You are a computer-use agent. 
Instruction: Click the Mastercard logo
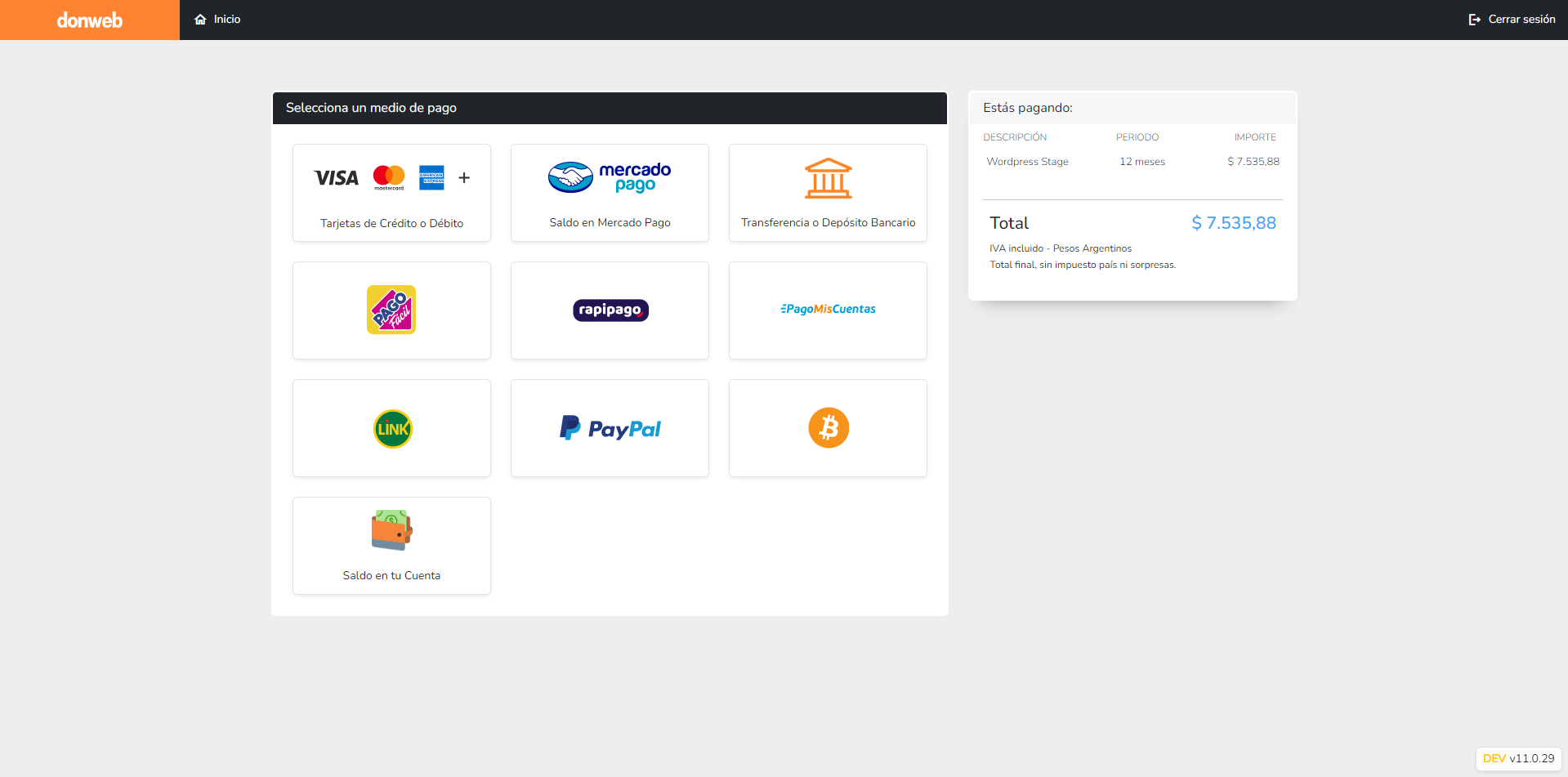[389, 176]
